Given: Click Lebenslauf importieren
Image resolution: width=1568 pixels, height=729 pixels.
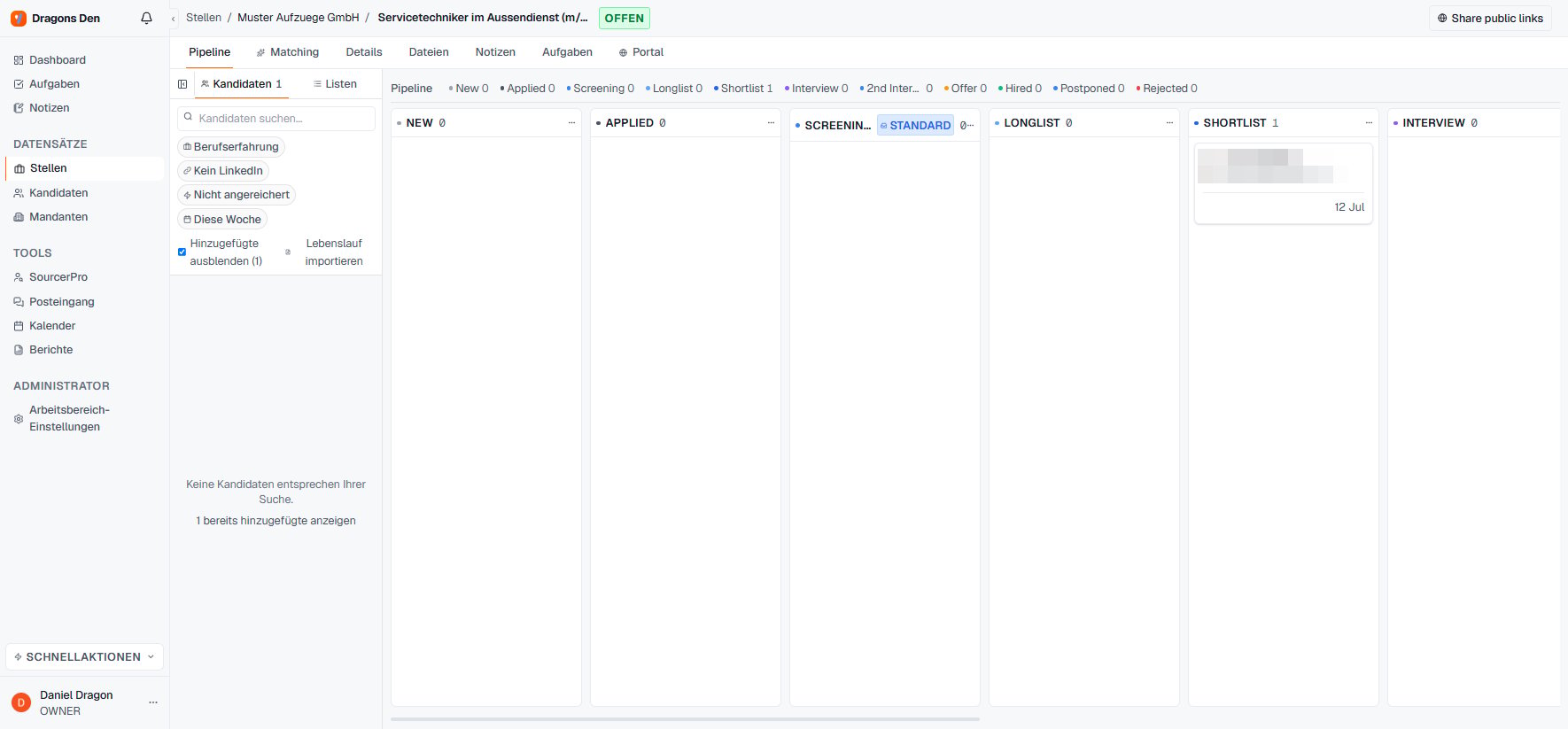Looking at the screenshot, I should (327, 252).
